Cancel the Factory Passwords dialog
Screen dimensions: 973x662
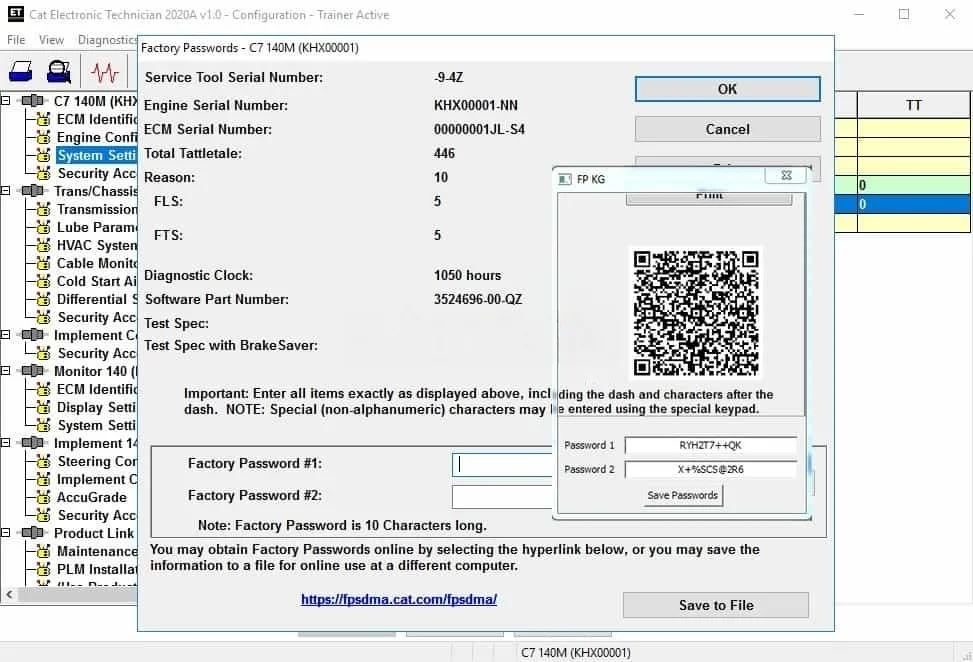727,129
